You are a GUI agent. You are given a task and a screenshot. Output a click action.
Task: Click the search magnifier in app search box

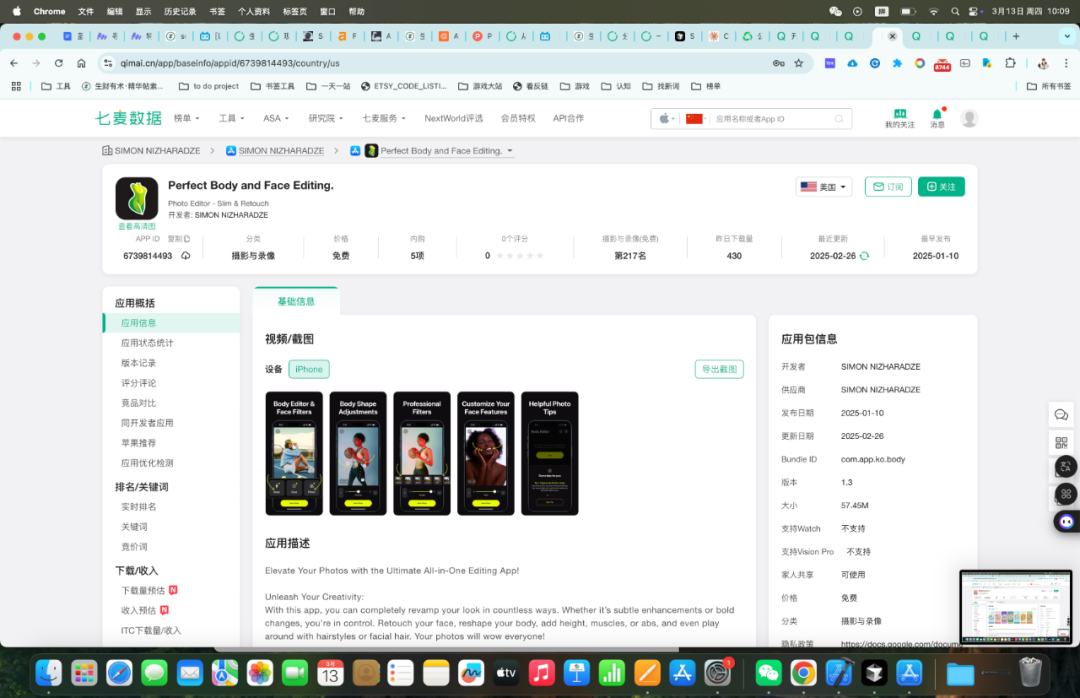click(x=839, y=119)
